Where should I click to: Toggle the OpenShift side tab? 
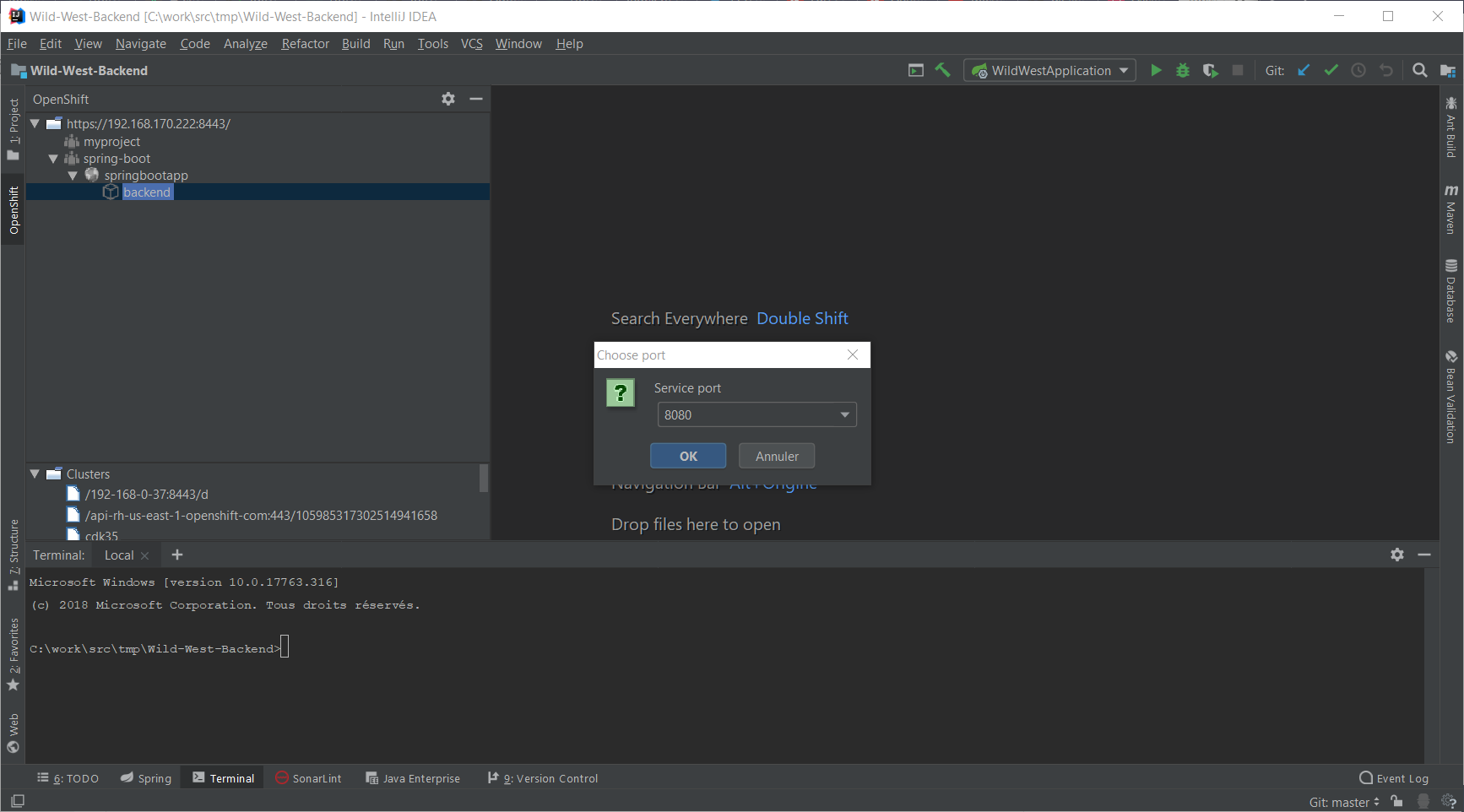point(14,210)
